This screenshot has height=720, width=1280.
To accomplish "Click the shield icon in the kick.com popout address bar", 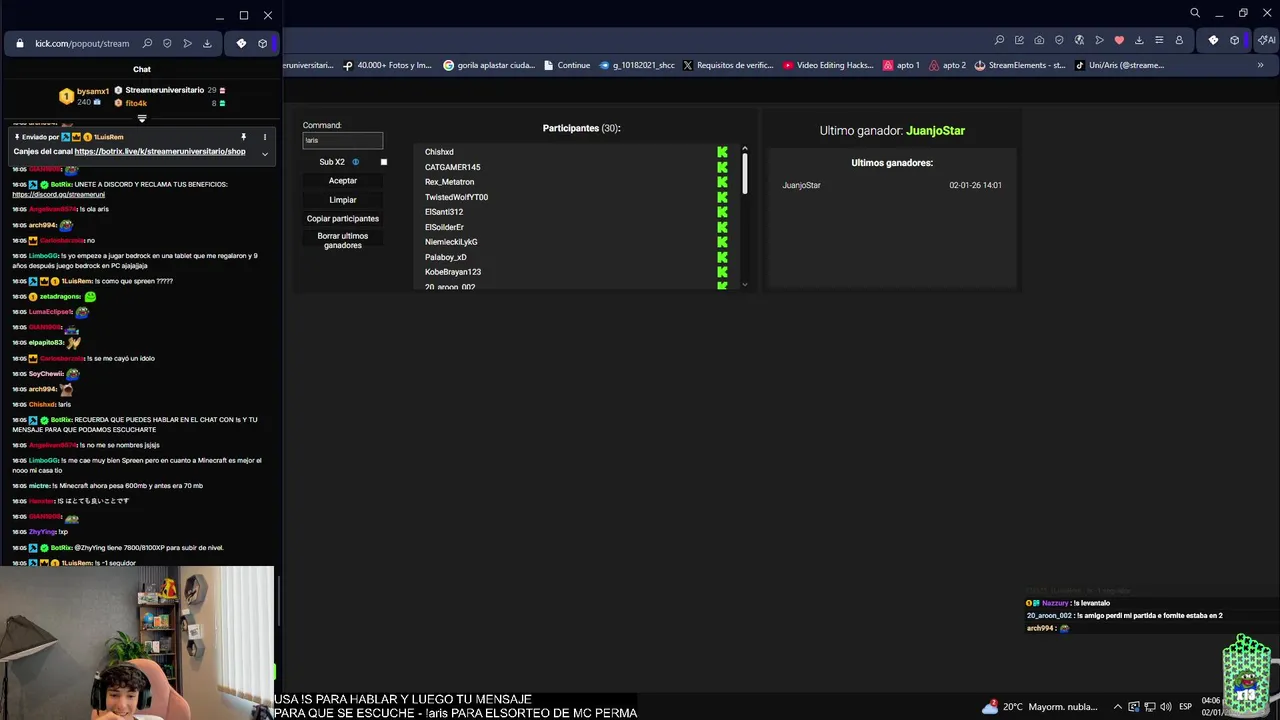I will [x=167, y=43].
